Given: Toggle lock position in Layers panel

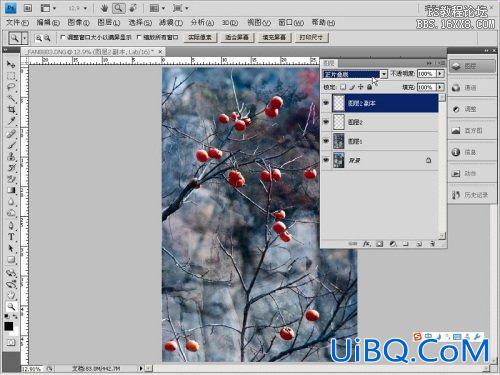Looking at the screenshot, I should [360, 87].
